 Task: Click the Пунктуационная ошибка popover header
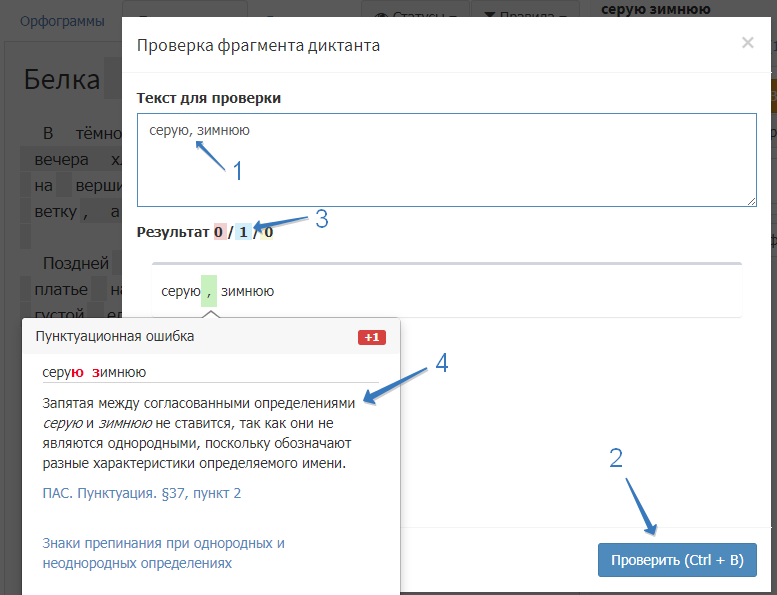(114, 337)
